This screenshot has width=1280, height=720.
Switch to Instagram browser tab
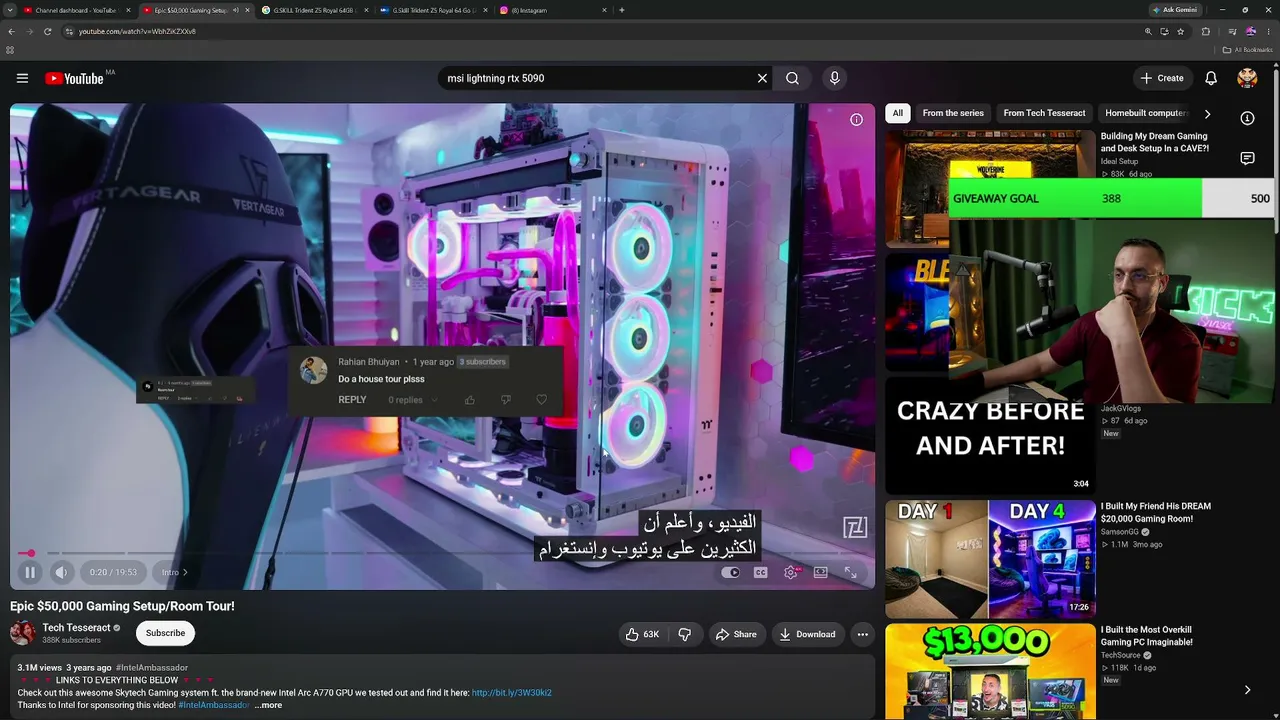click(552, 10)
